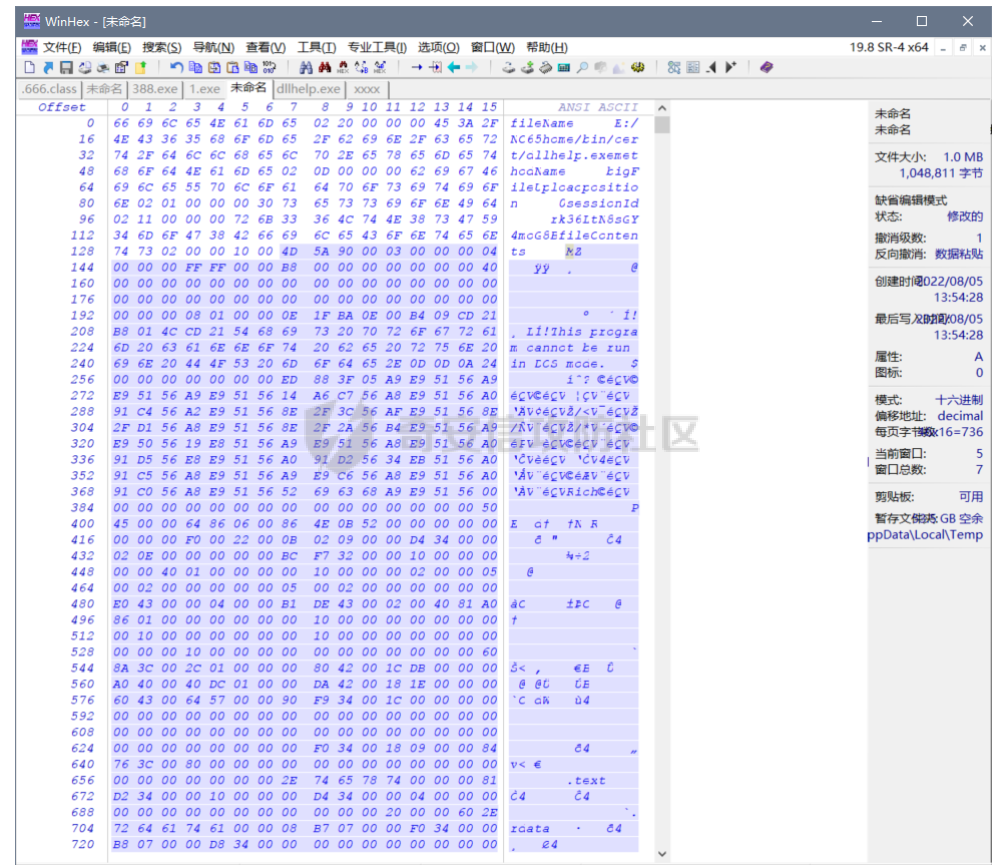The height and width of the screenshot is (867, 1008).
Task: Click "fileName" in the ASCII column
Action: (x=542, y=123)
